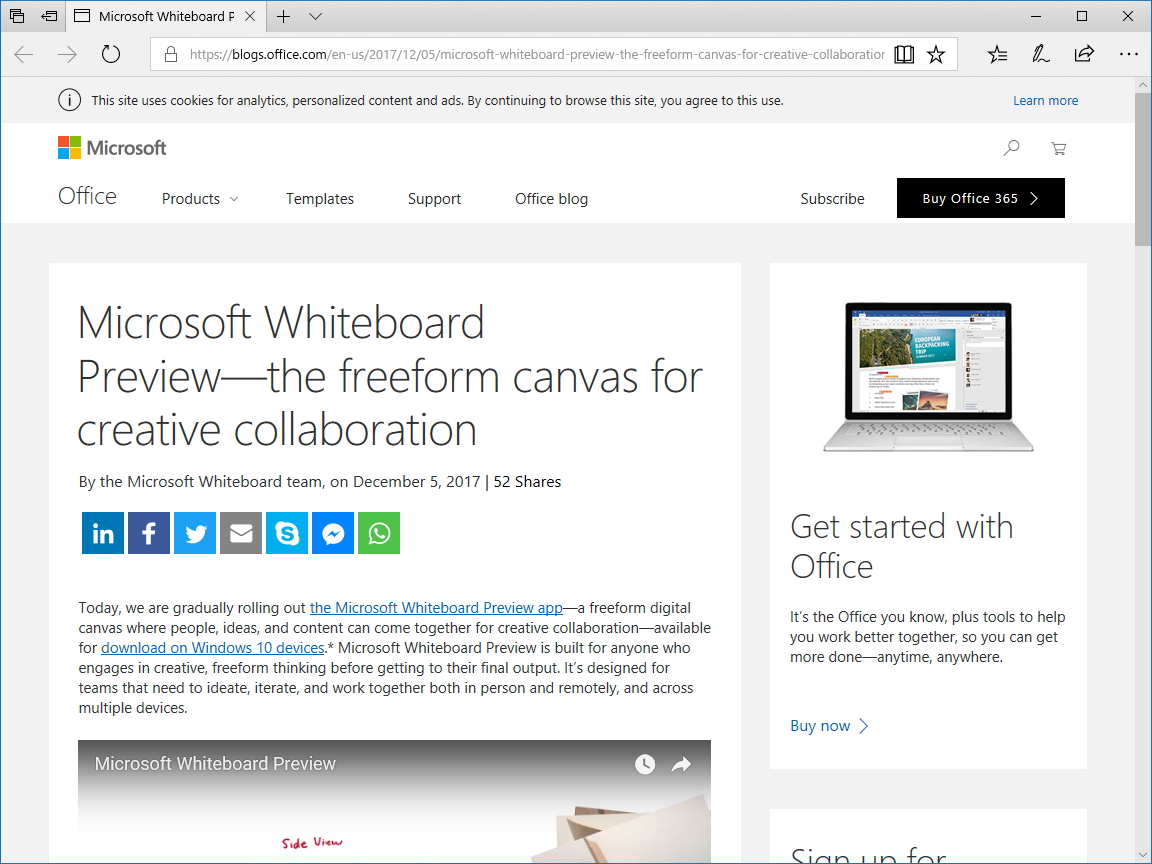Click Get started with Office heading
The height and width of the screenshot is (864, 1152).
click(902, 547)
